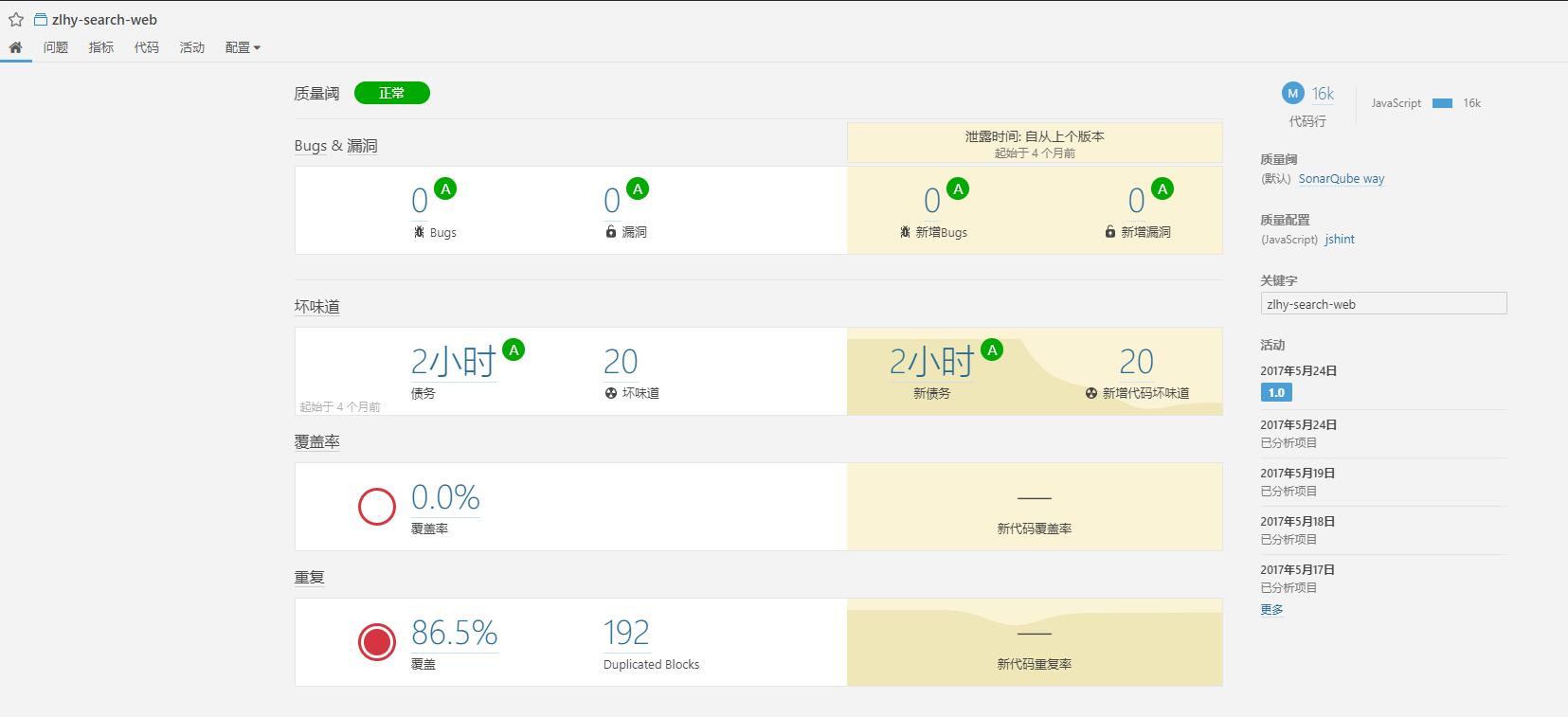Click the unlocked padlock icon beside 漏洞

pos(611,232)
